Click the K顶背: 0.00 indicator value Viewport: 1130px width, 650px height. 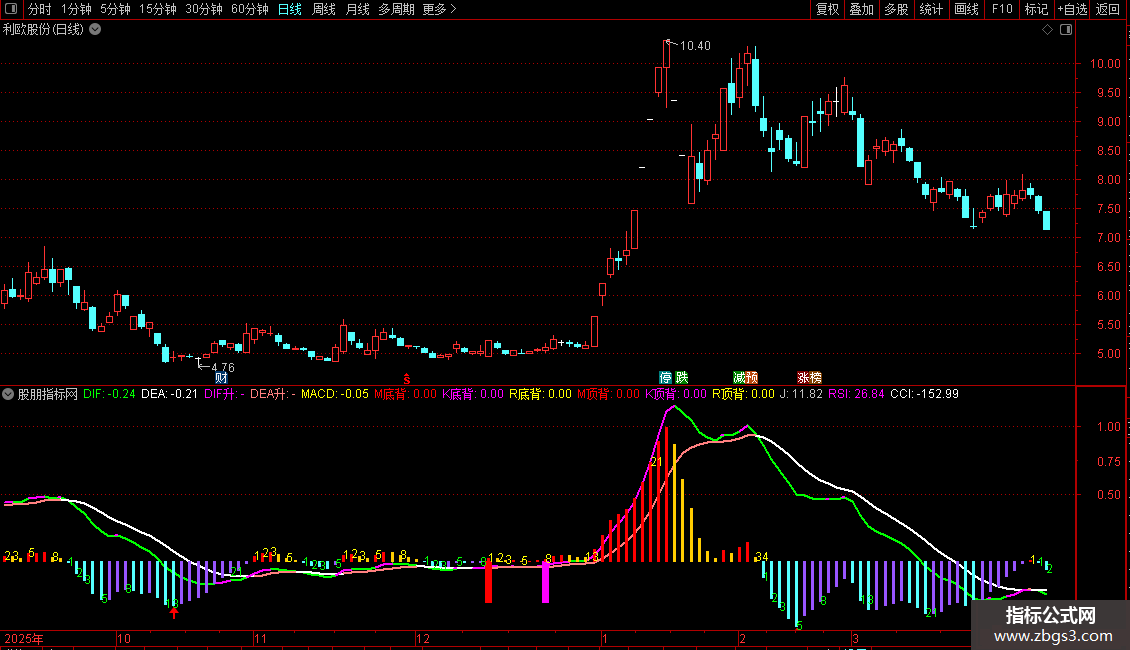(x=675, y=394)
